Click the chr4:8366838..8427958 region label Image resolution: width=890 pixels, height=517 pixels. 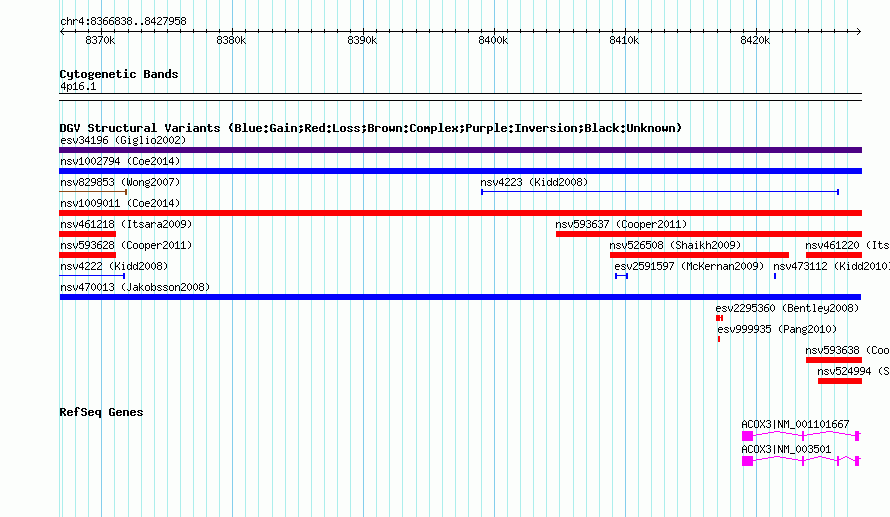coord(123,21)
